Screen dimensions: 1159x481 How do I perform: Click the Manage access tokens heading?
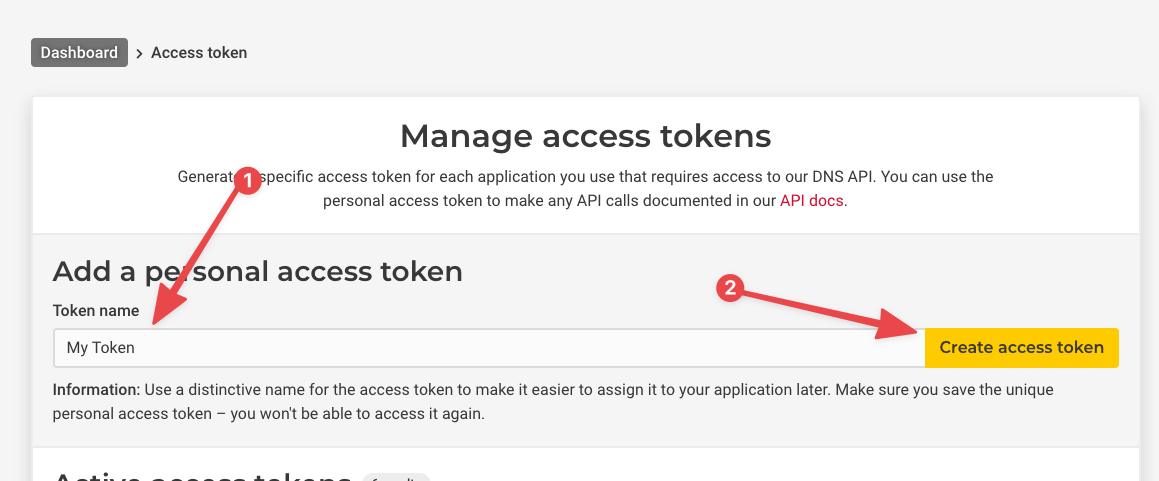click(585, 136)
